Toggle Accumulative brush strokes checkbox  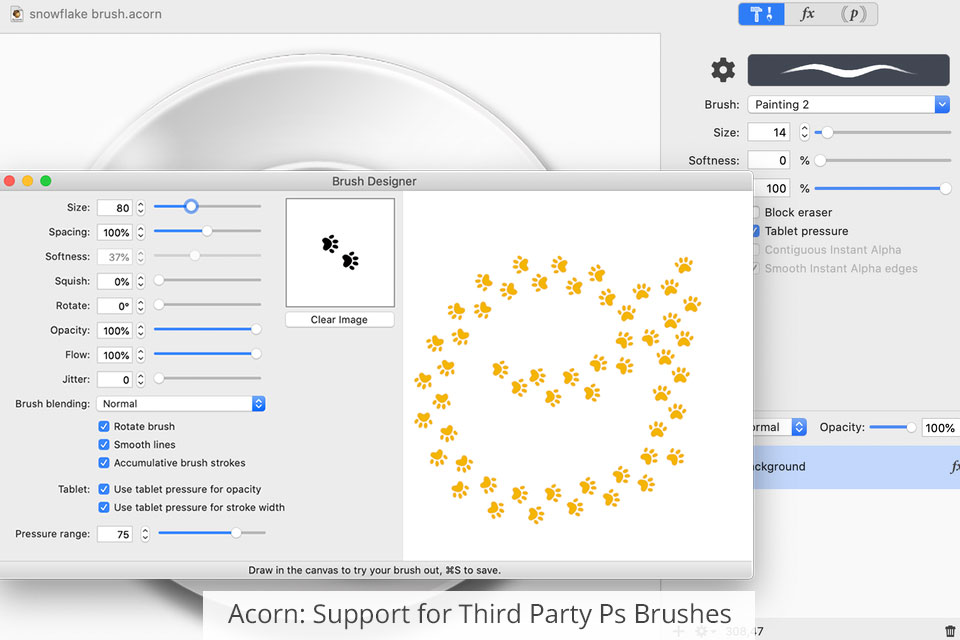(104, 463)
